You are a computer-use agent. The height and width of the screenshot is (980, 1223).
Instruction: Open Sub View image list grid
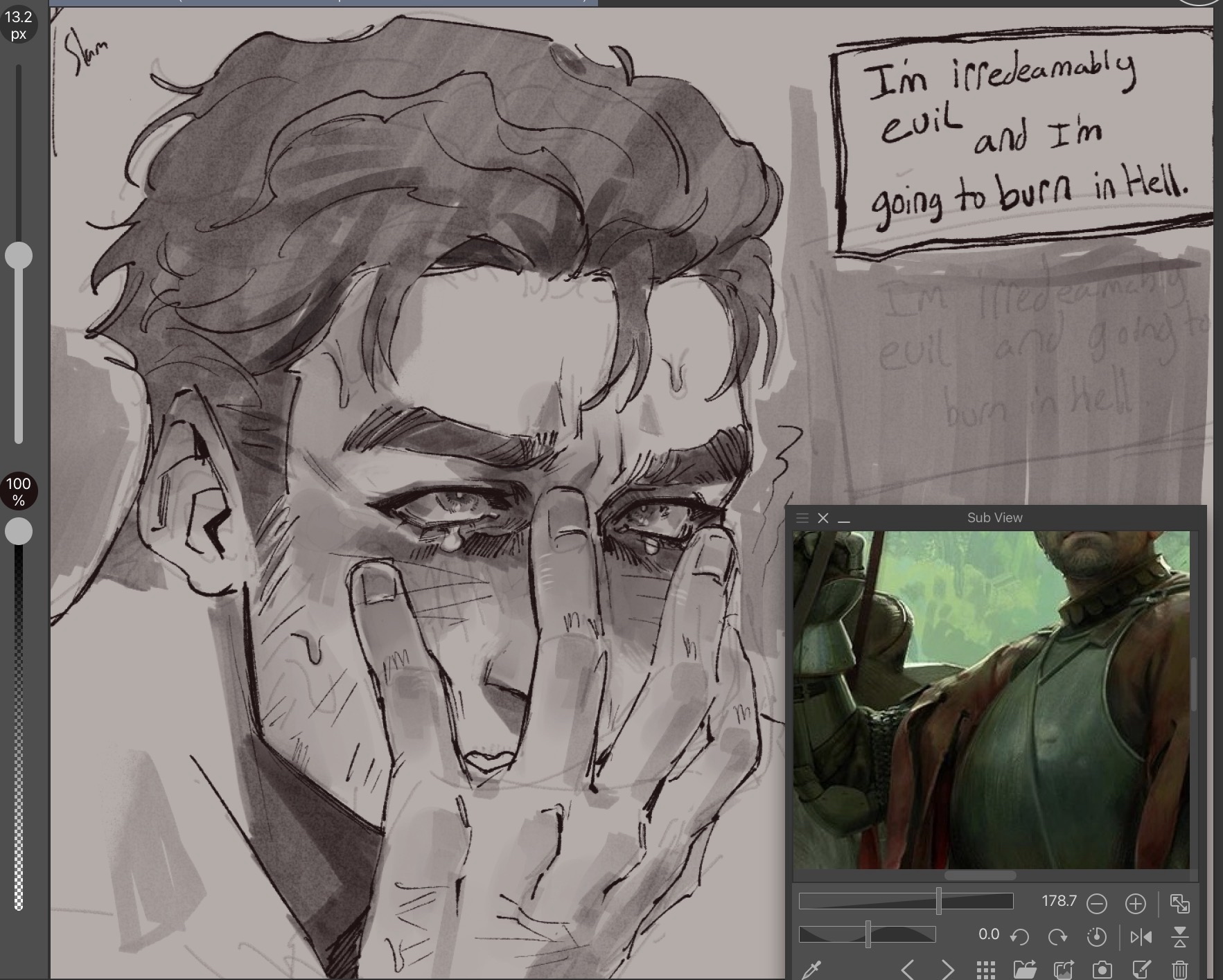(985, 970)
